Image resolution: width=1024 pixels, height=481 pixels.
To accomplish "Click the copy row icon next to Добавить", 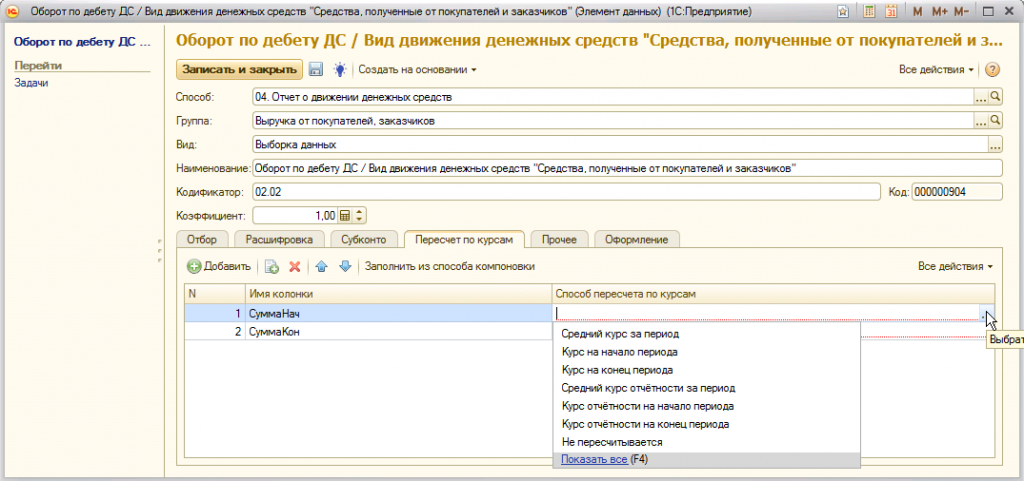I will pos(271,267).
